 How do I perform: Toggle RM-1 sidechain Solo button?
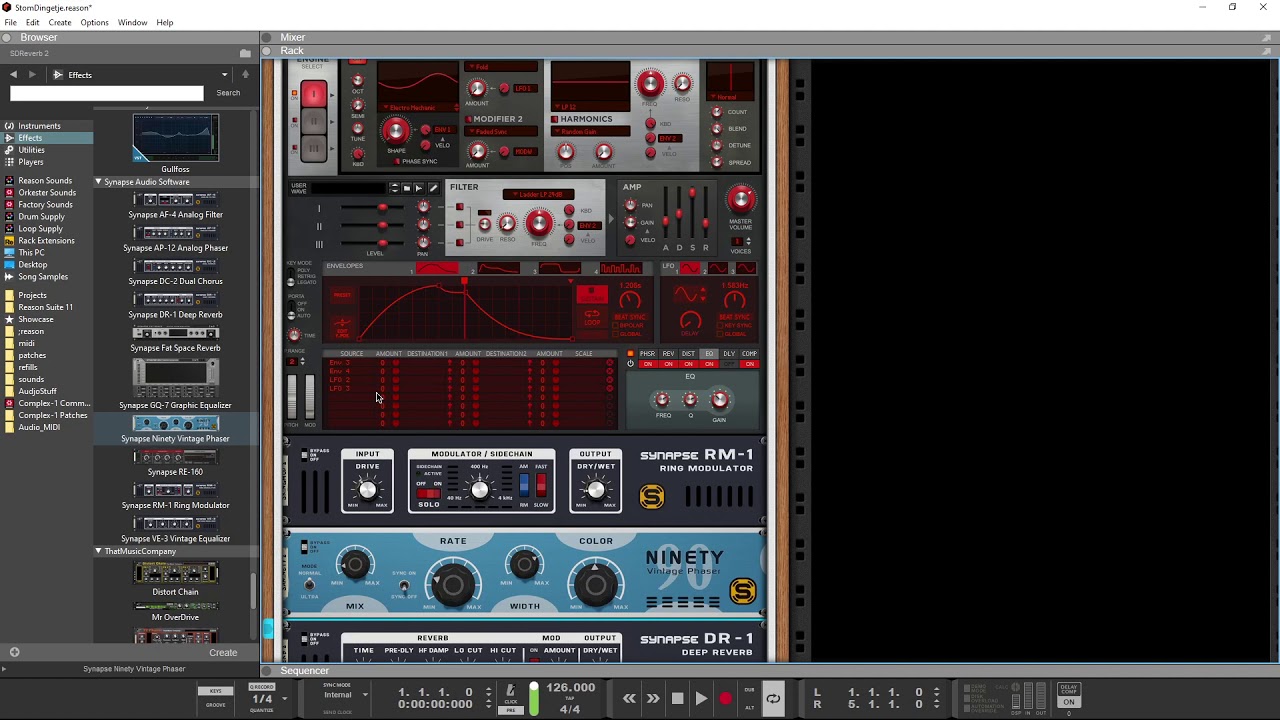(429, 493)
